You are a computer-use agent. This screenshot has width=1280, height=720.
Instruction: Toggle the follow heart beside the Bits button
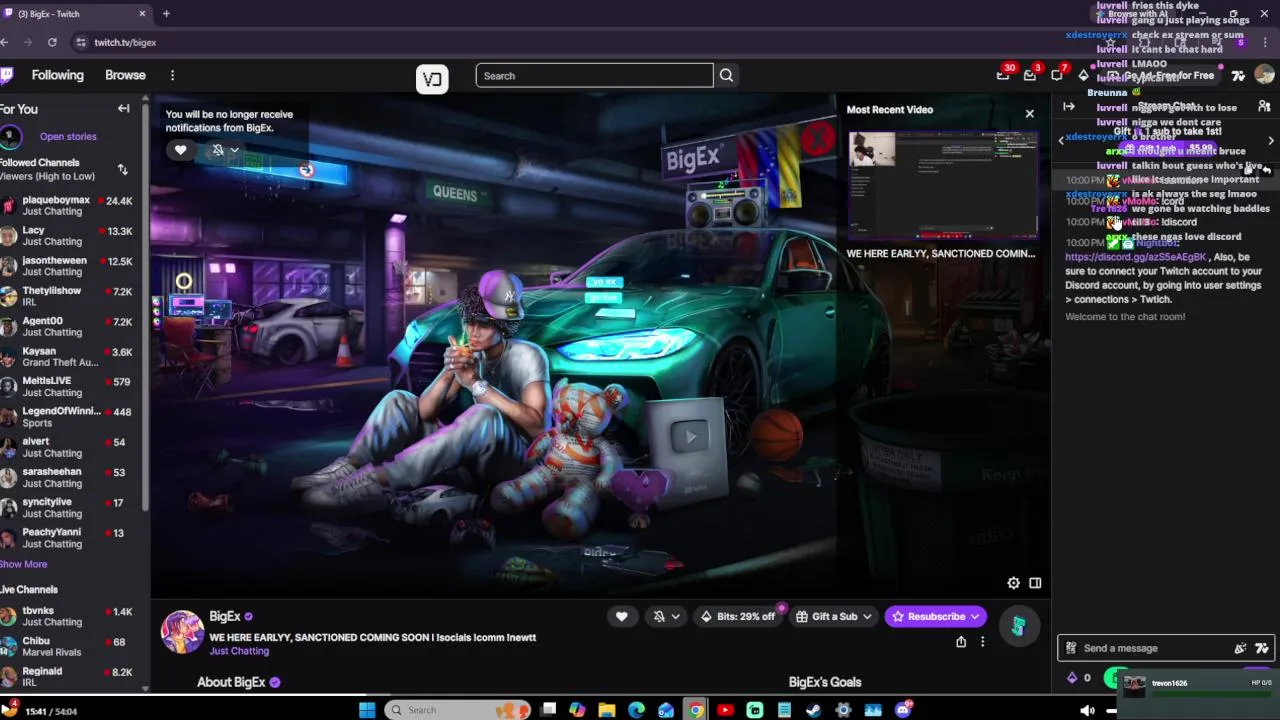coord(621,616)
